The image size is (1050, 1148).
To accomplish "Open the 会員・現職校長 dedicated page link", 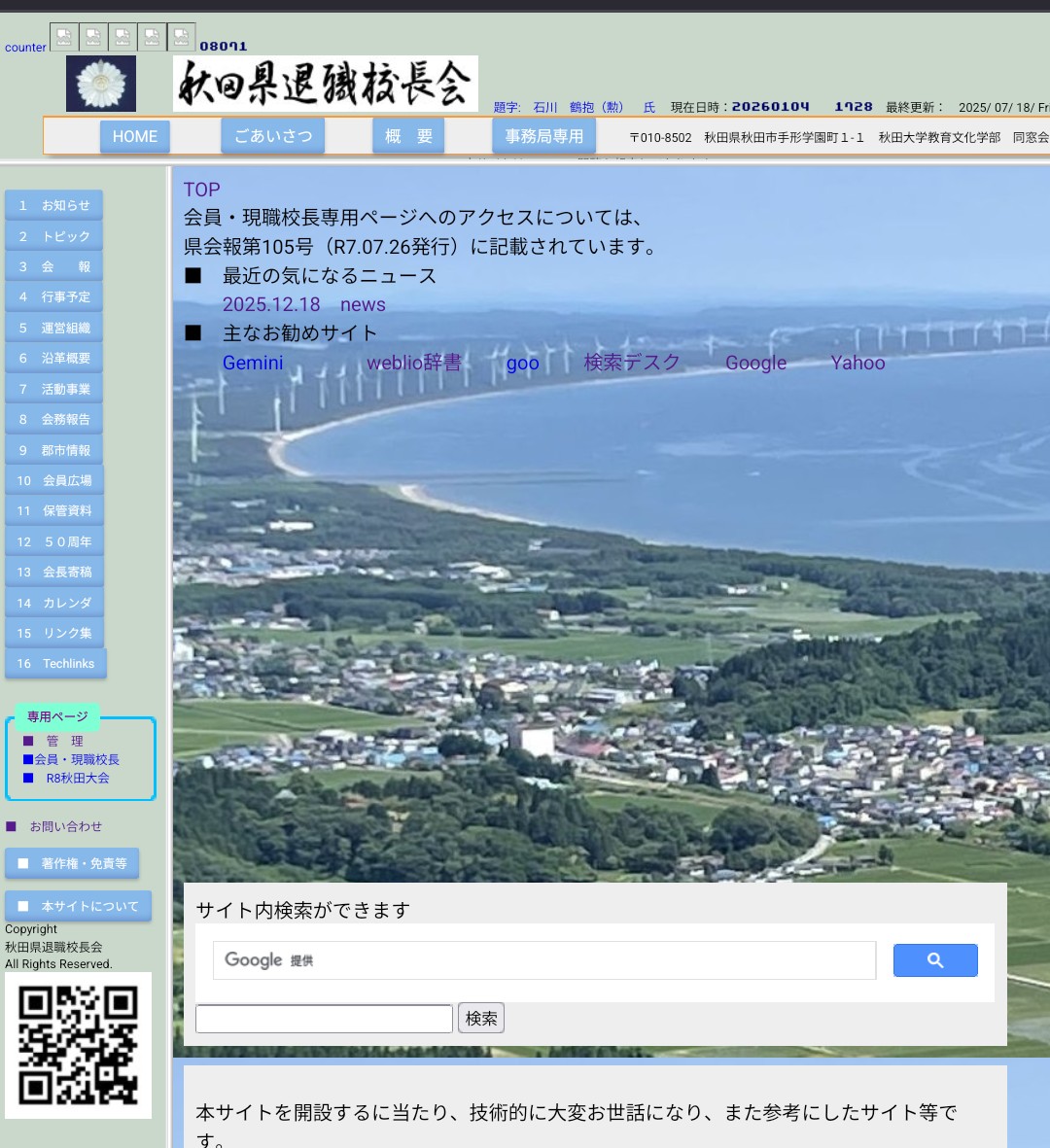I will [76, 759].
